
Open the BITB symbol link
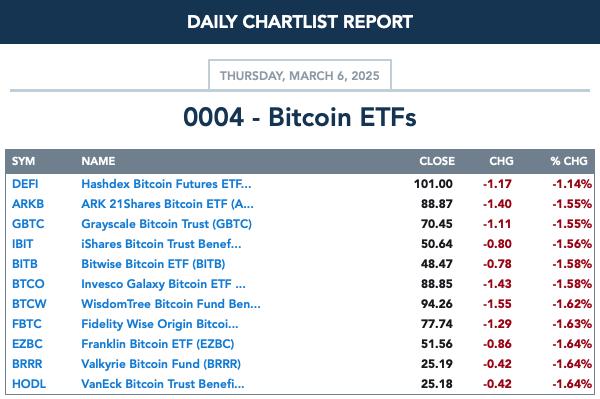(25, 264)
